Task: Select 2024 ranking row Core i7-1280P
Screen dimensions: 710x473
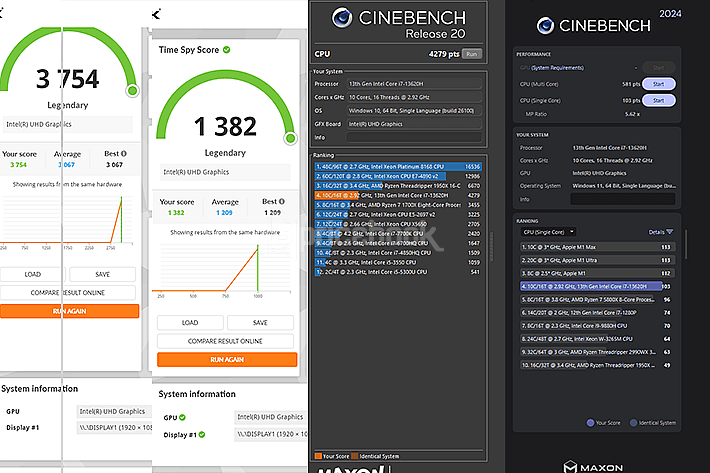Action: point(598,312)
